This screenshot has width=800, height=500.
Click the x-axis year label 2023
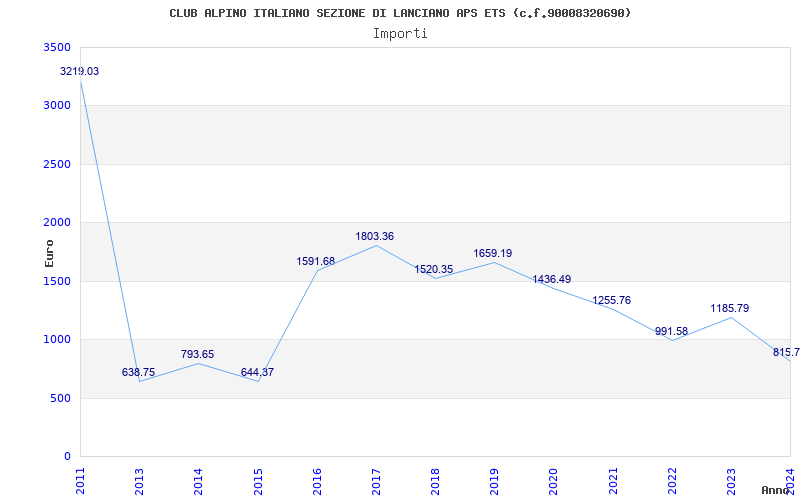732,482
